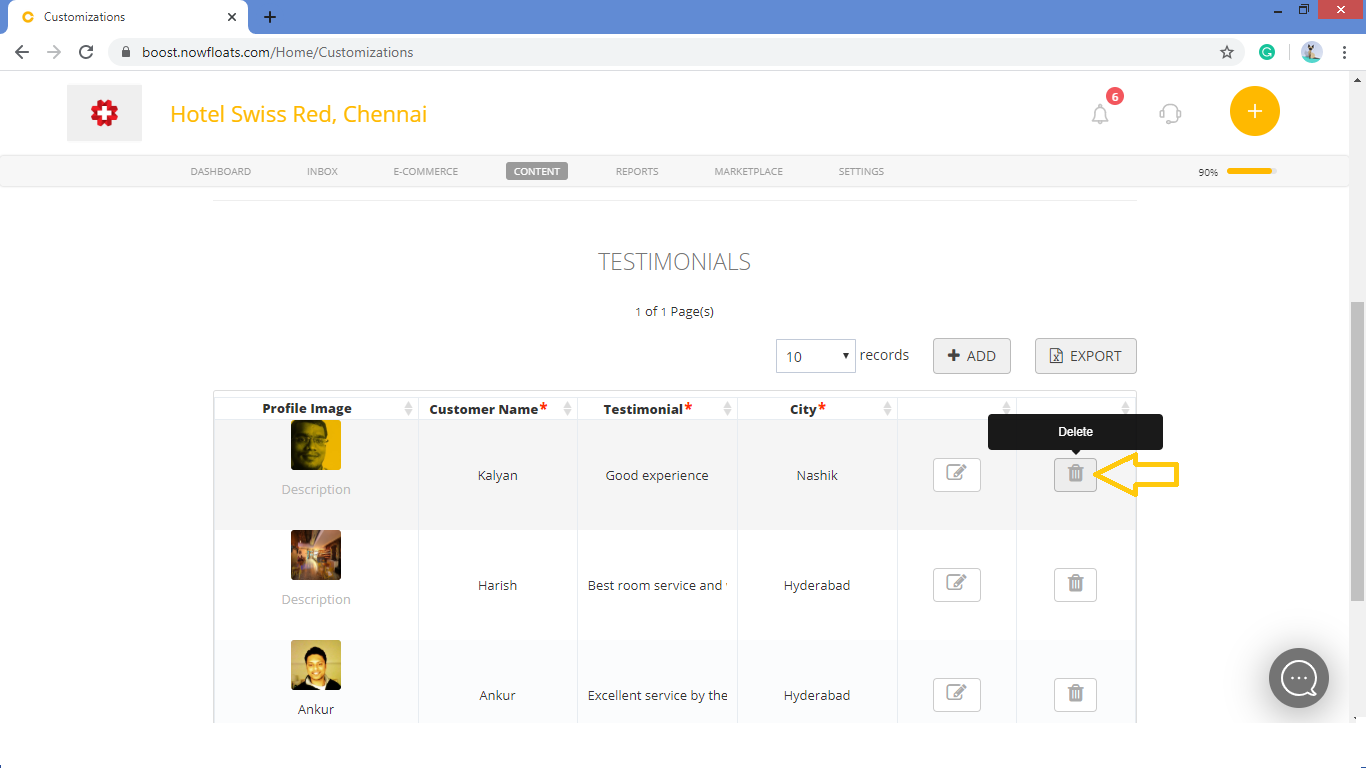
Task: Open the E-Commerce menu
Action: [x=425, y=171]
